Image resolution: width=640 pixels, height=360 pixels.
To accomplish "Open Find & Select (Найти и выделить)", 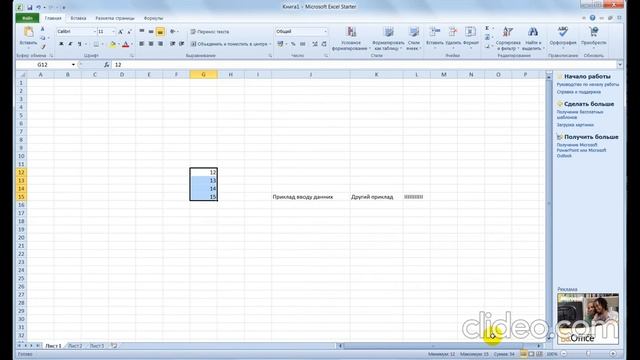I will 533,39.
